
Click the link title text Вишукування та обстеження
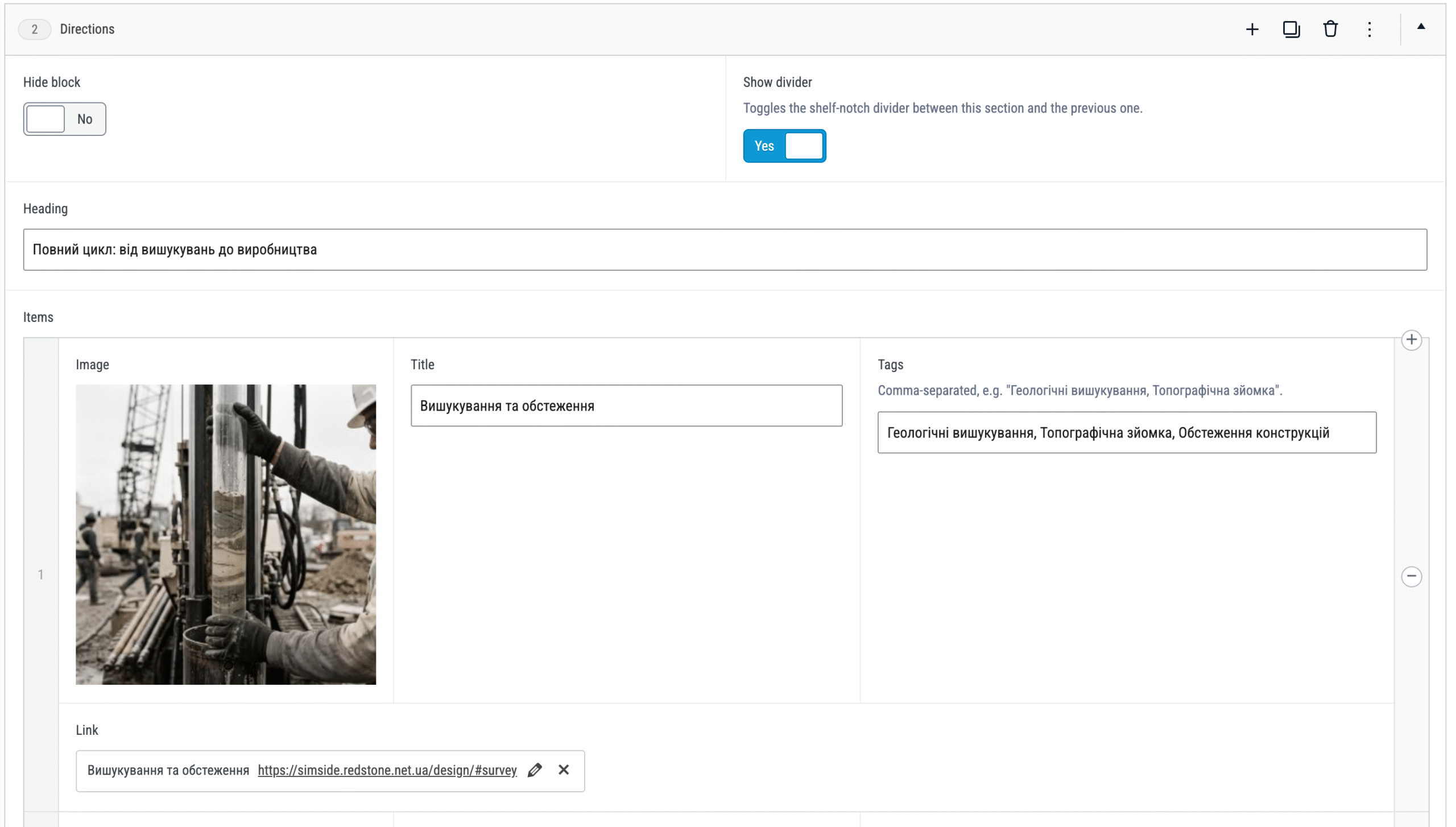point(168,770)
